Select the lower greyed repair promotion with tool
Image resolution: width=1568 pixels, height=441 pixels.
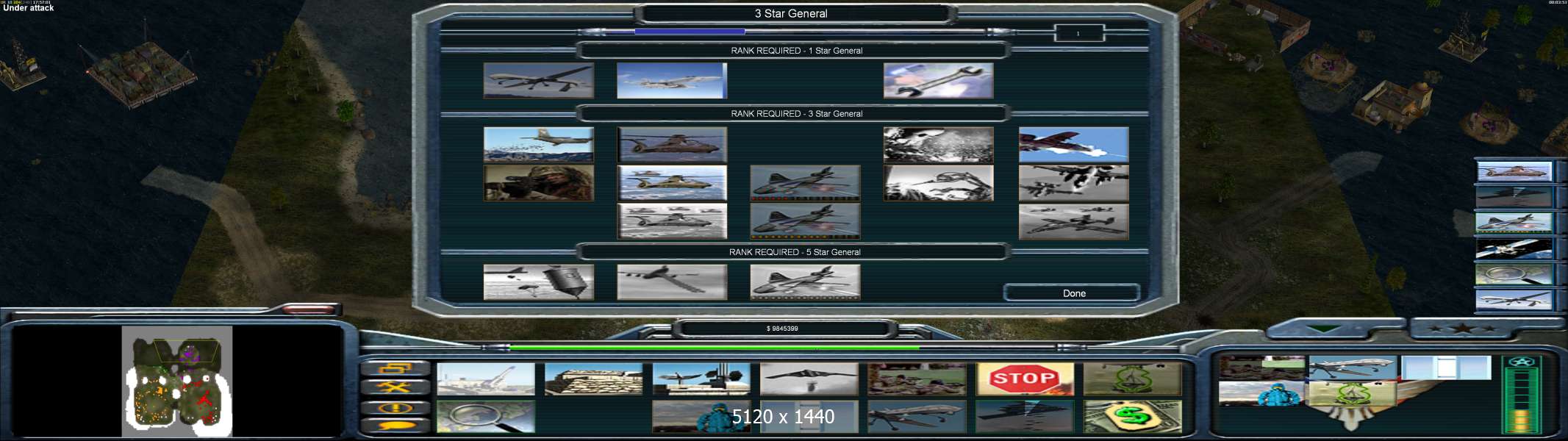(x=938, y=183)
